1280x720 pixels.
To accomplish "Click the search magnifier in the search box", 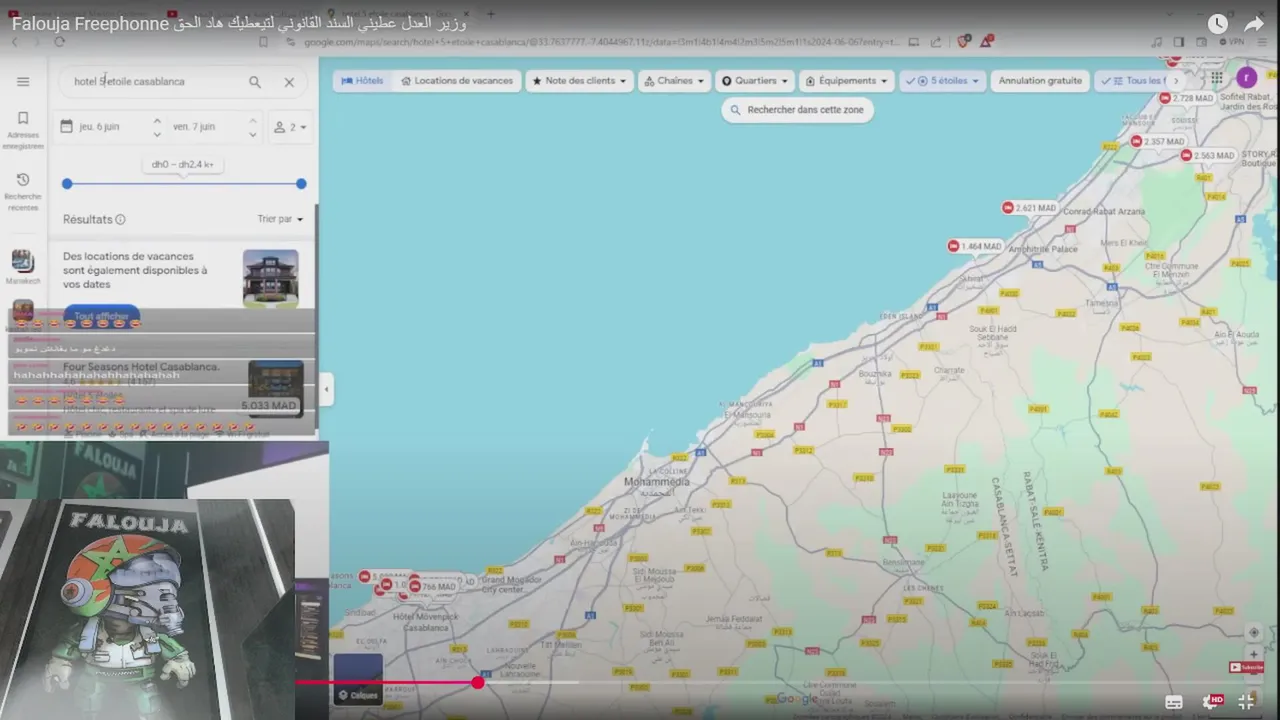I will (255, 82).
